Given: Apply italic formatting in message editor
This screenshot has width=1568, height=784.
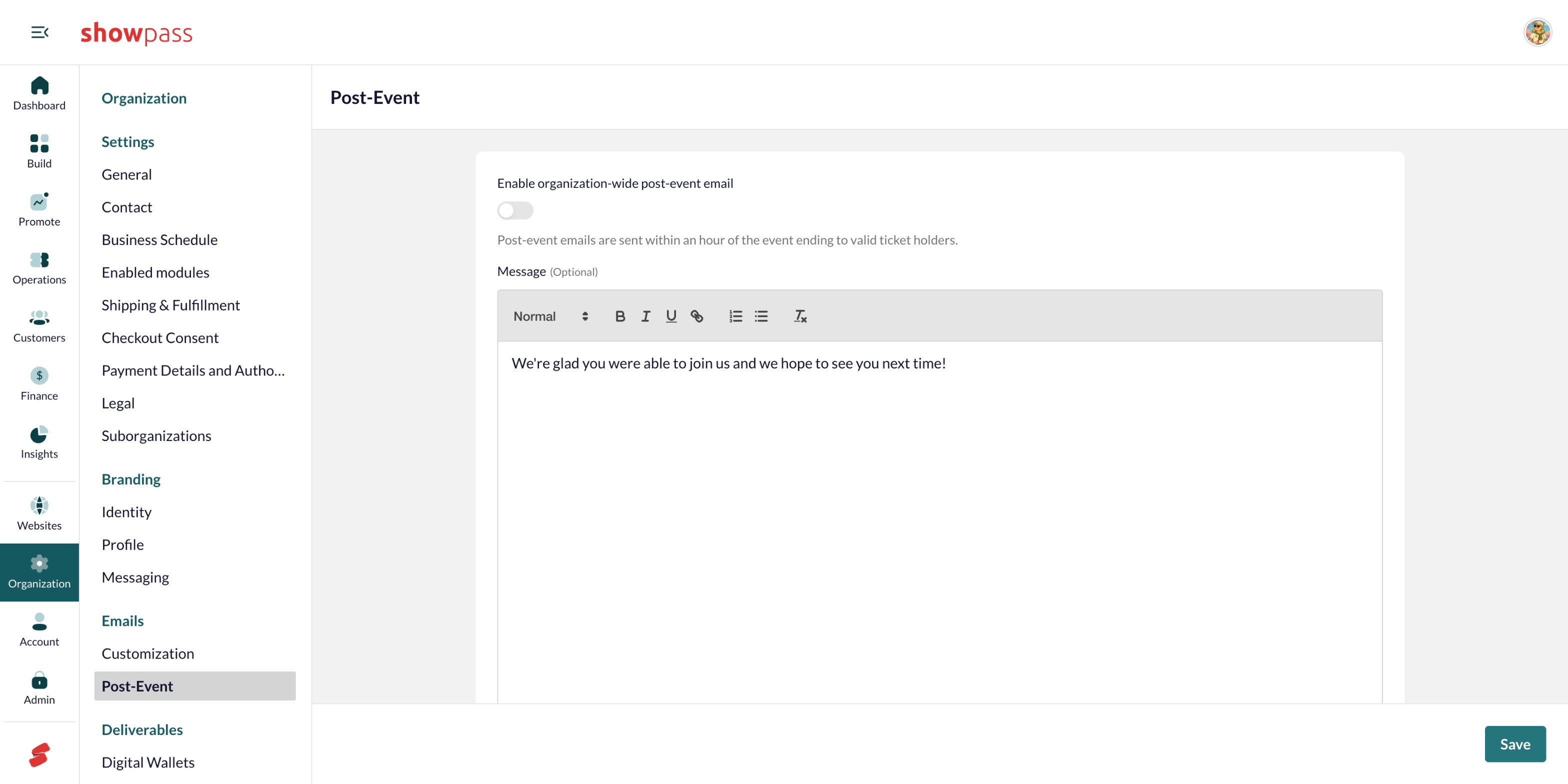Looking at the screenshot, I should click(x=645, y=316).
